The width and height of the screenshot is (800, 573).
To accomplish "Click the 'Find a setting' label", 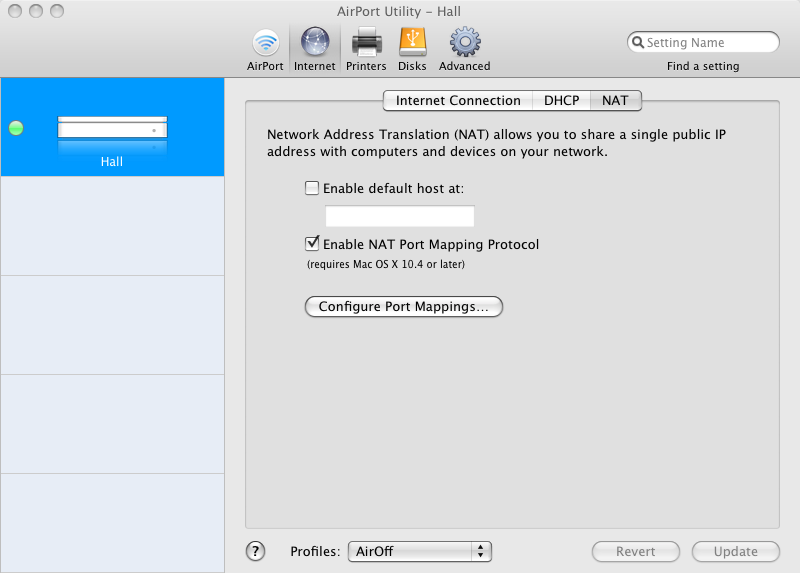I will (703, 66).
